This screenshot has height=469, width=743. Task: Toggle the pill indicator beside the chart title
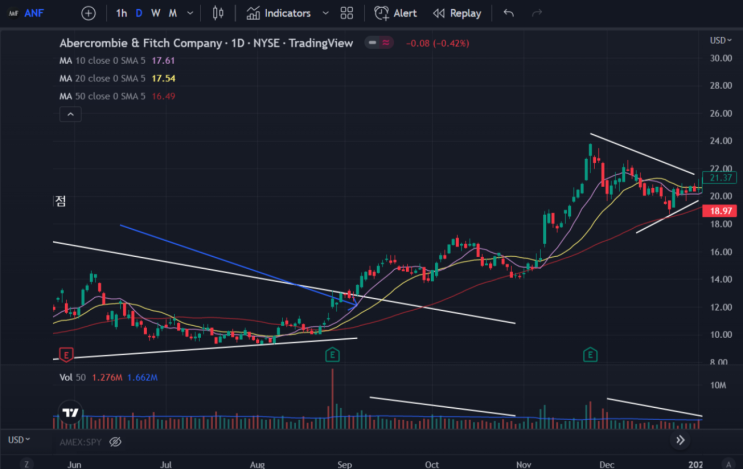tap(379, 43)
